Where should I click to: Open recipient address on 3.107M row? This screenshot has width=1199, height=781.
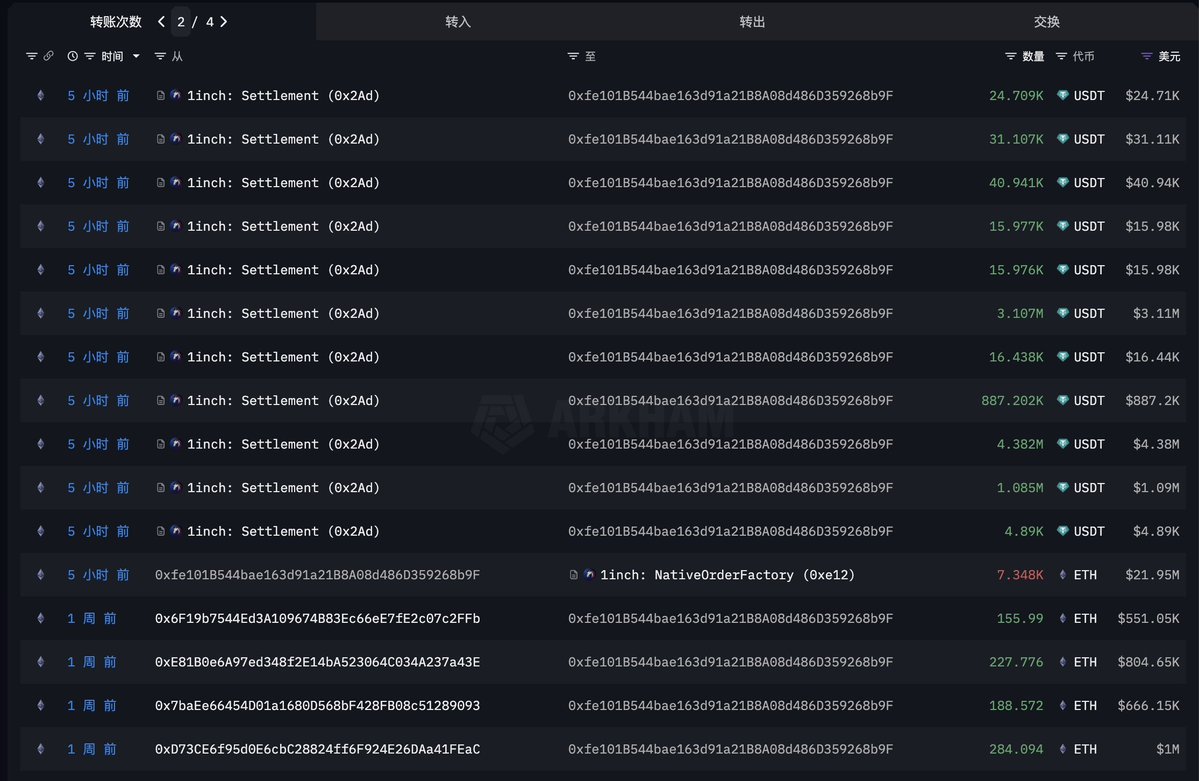[730, 314]
